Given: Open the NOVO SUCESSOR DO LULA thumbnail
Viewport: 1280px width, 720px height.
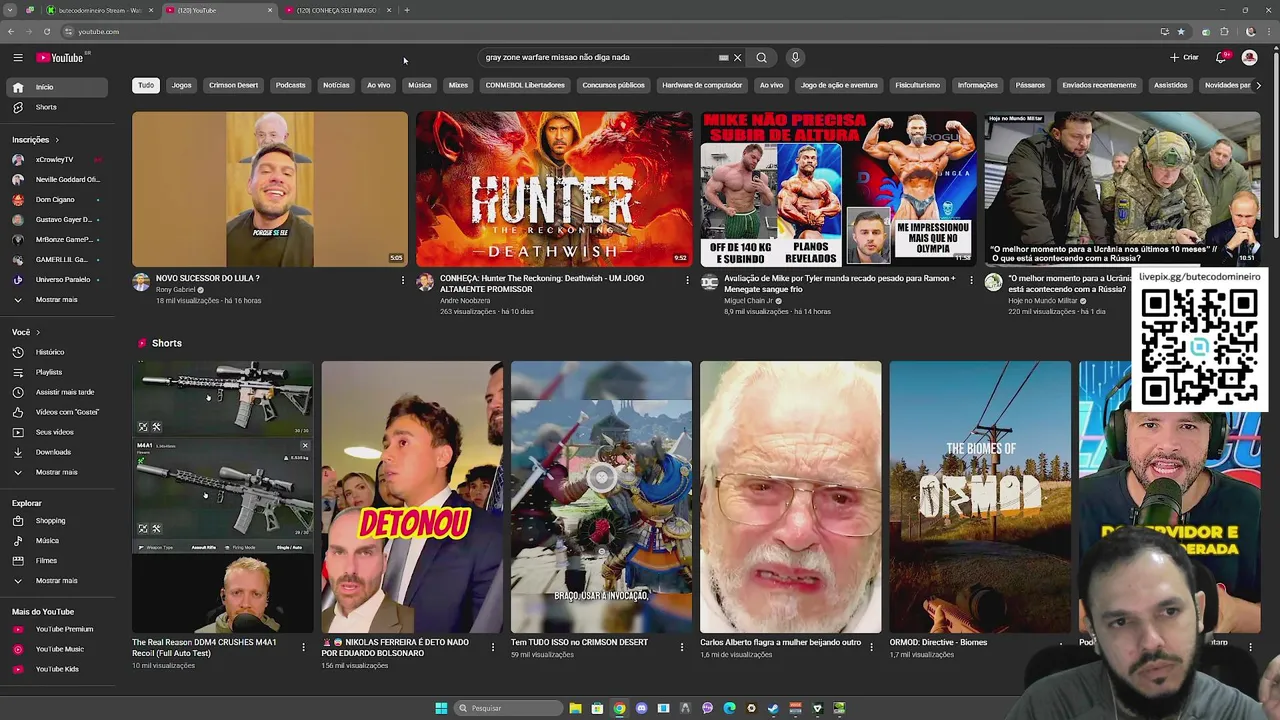Looking at the screenshot, I should click(x=270, y=189).
